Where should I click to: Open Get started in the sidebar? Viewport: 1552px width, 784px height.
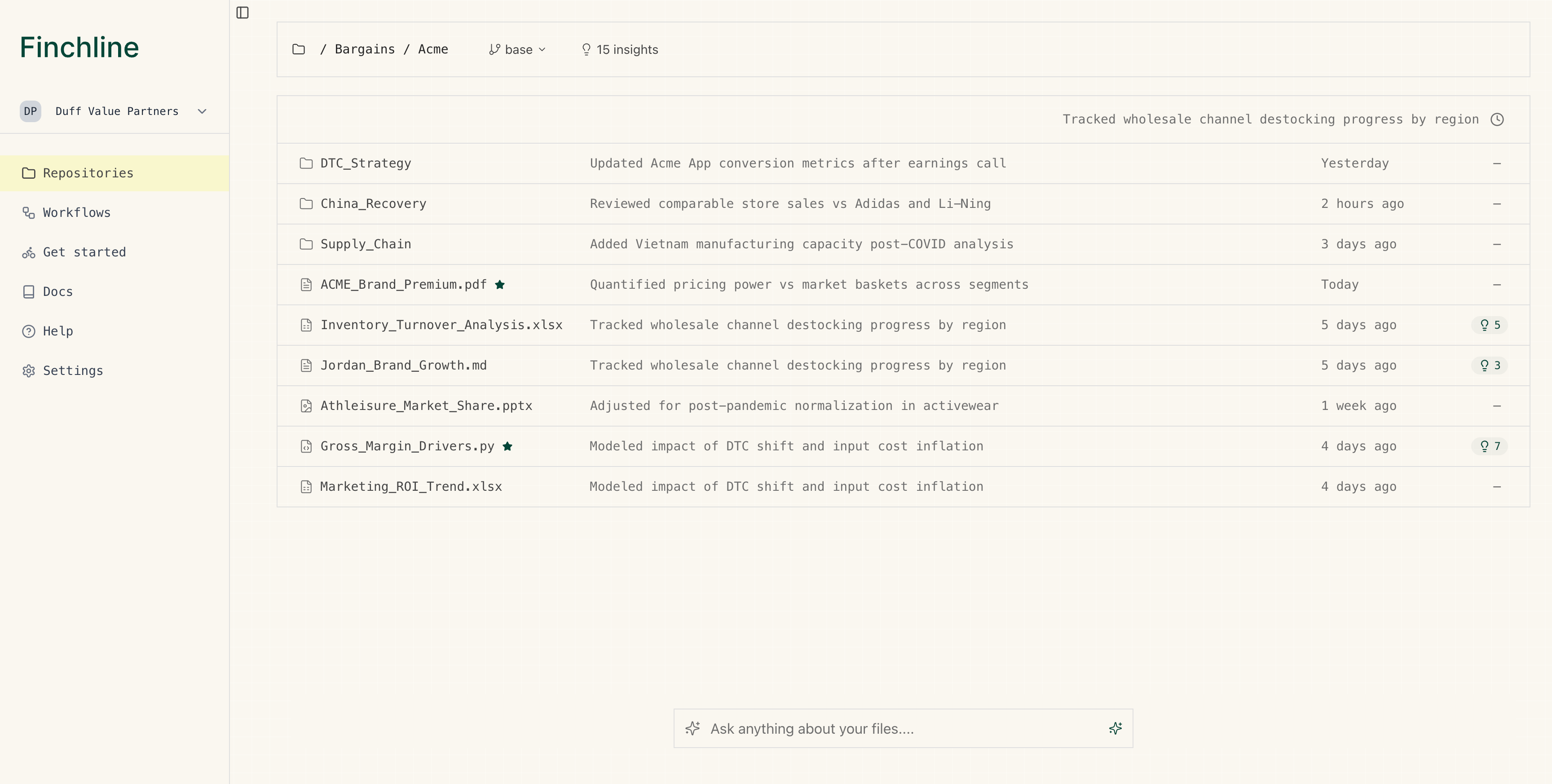click(x=115, y=252)
